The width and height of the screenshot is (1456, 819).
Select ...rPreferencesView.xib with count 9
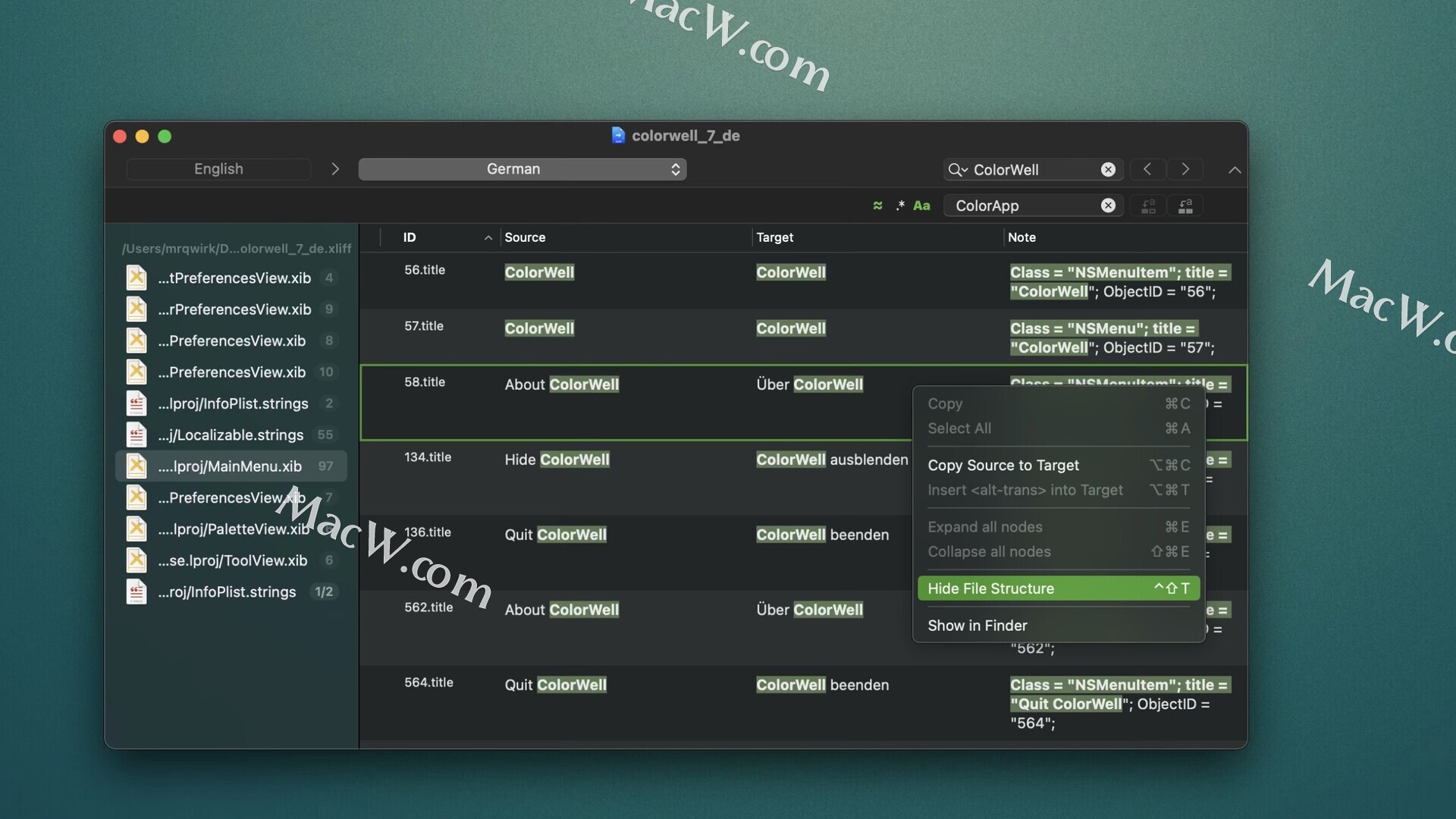tap(231, 309)
